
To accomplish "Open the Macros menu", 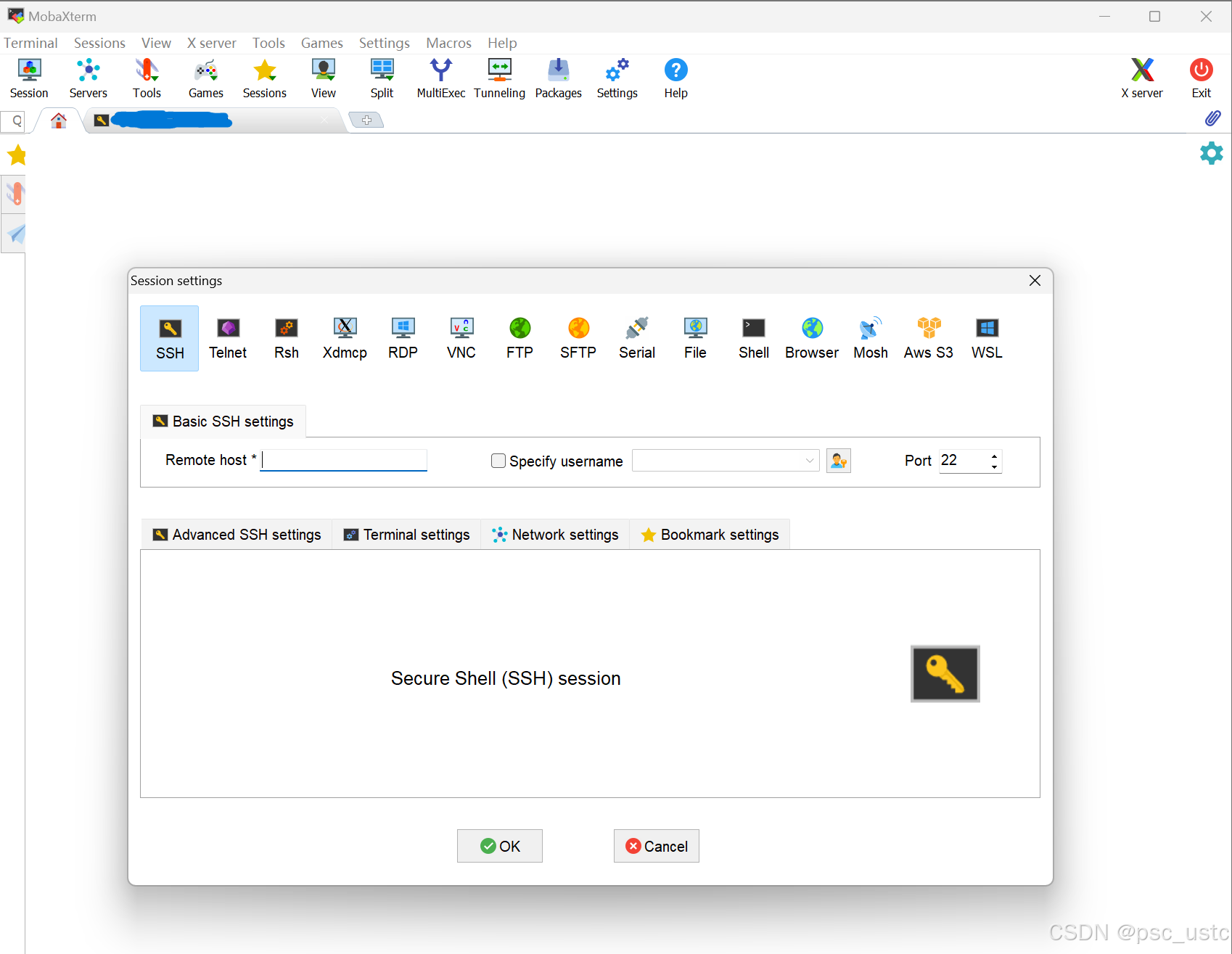I will [x=448, y=43].
